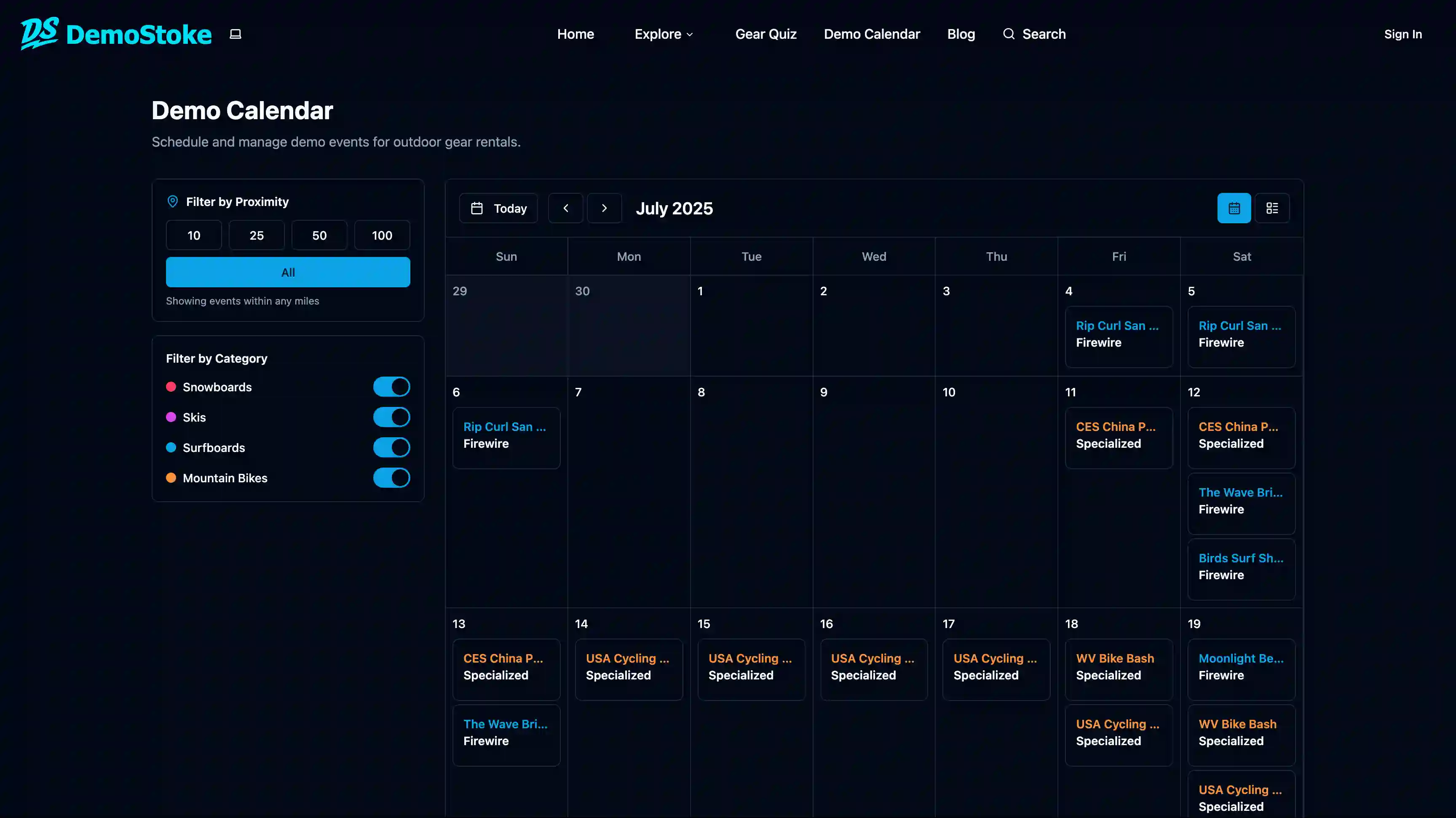Click the Sign In link

pos(1403,34)
